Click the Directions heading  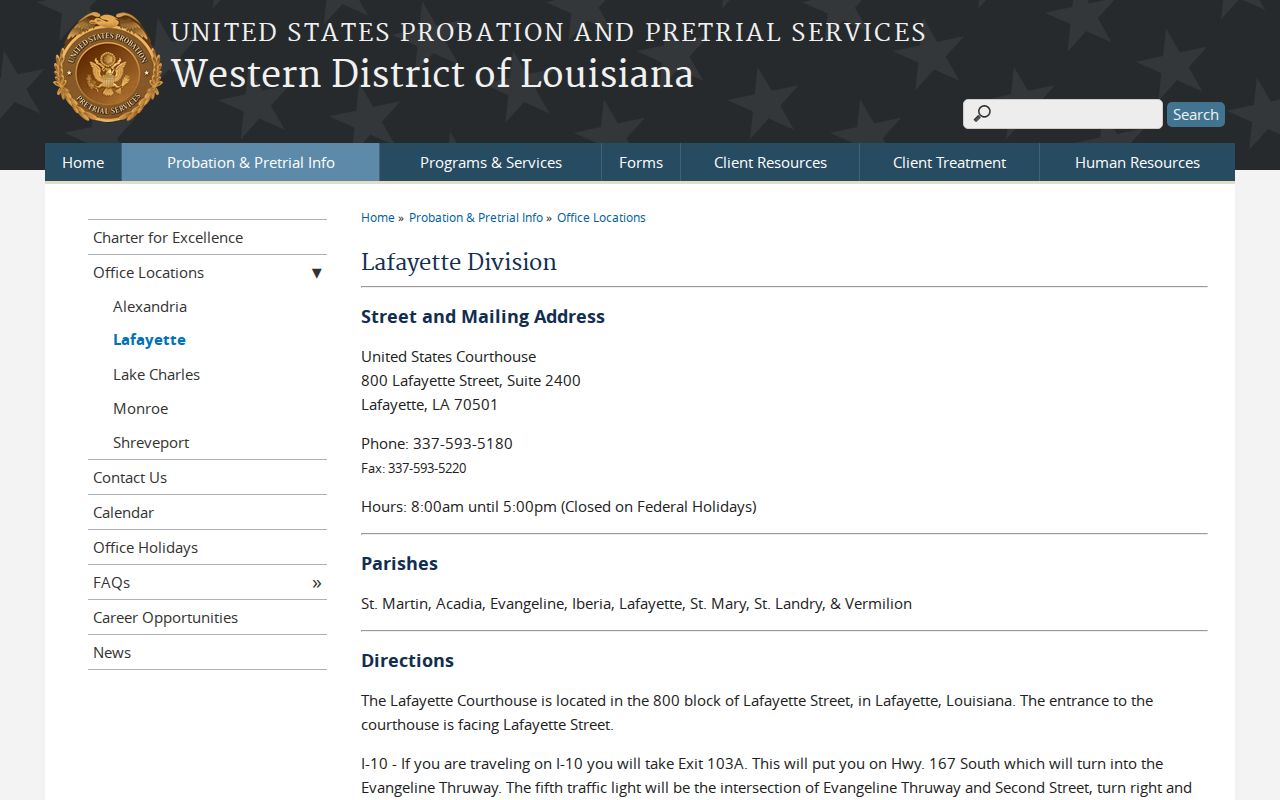(407, 661)
